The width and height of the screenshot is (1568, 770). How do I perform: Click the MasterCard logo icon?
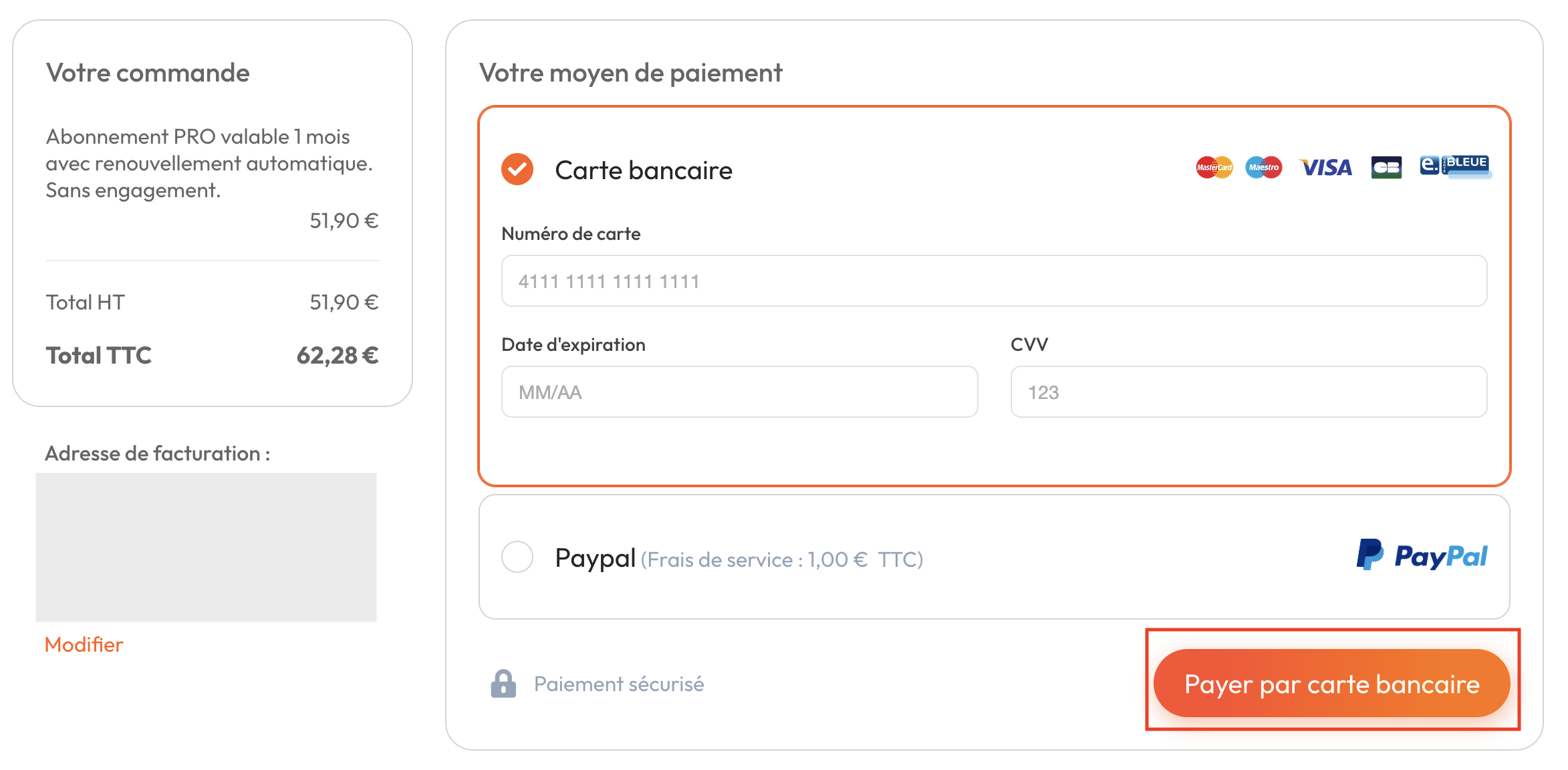tap(1214, 167)
